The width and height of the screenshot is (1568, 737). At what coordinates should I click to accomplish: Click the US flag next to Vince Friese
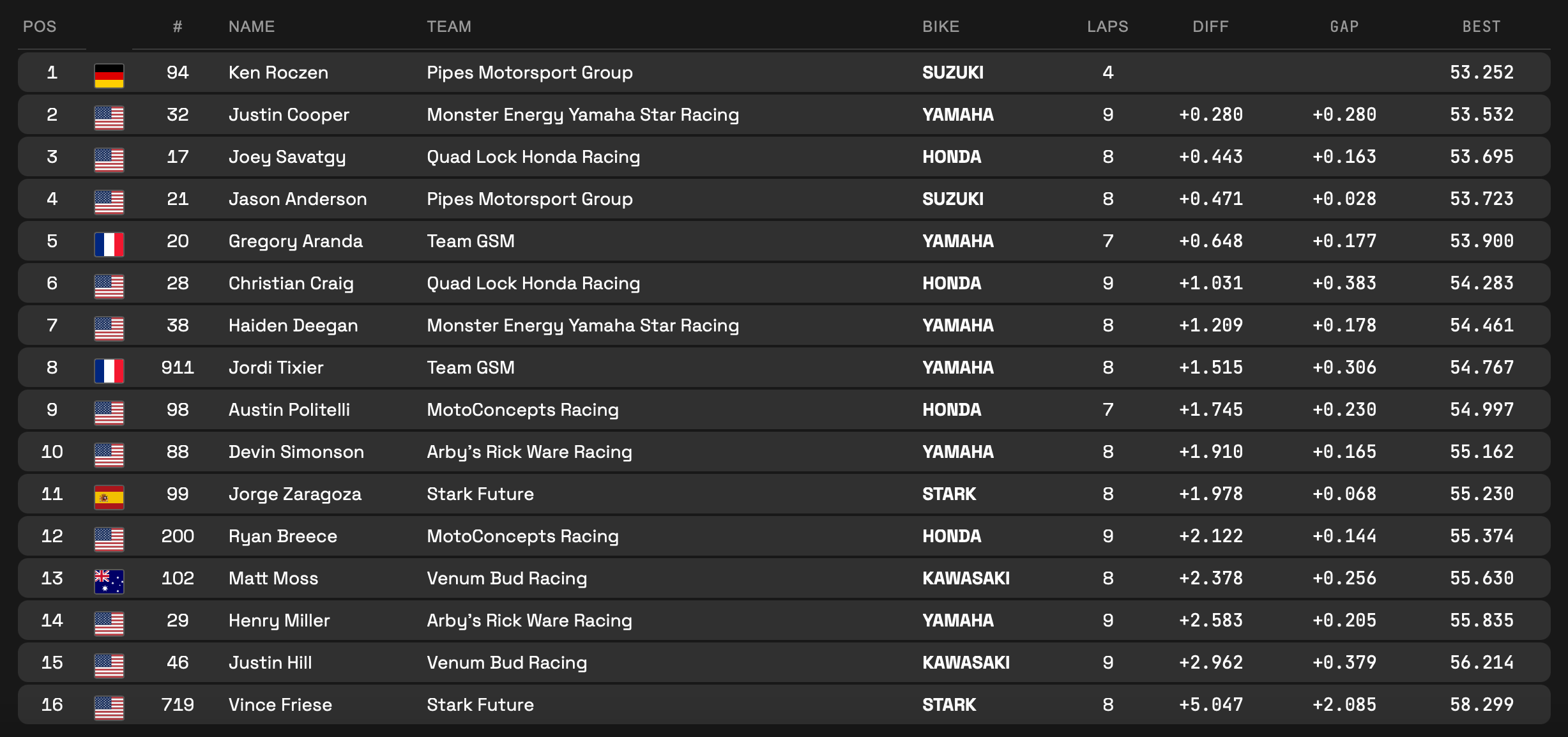pos(109,708)
